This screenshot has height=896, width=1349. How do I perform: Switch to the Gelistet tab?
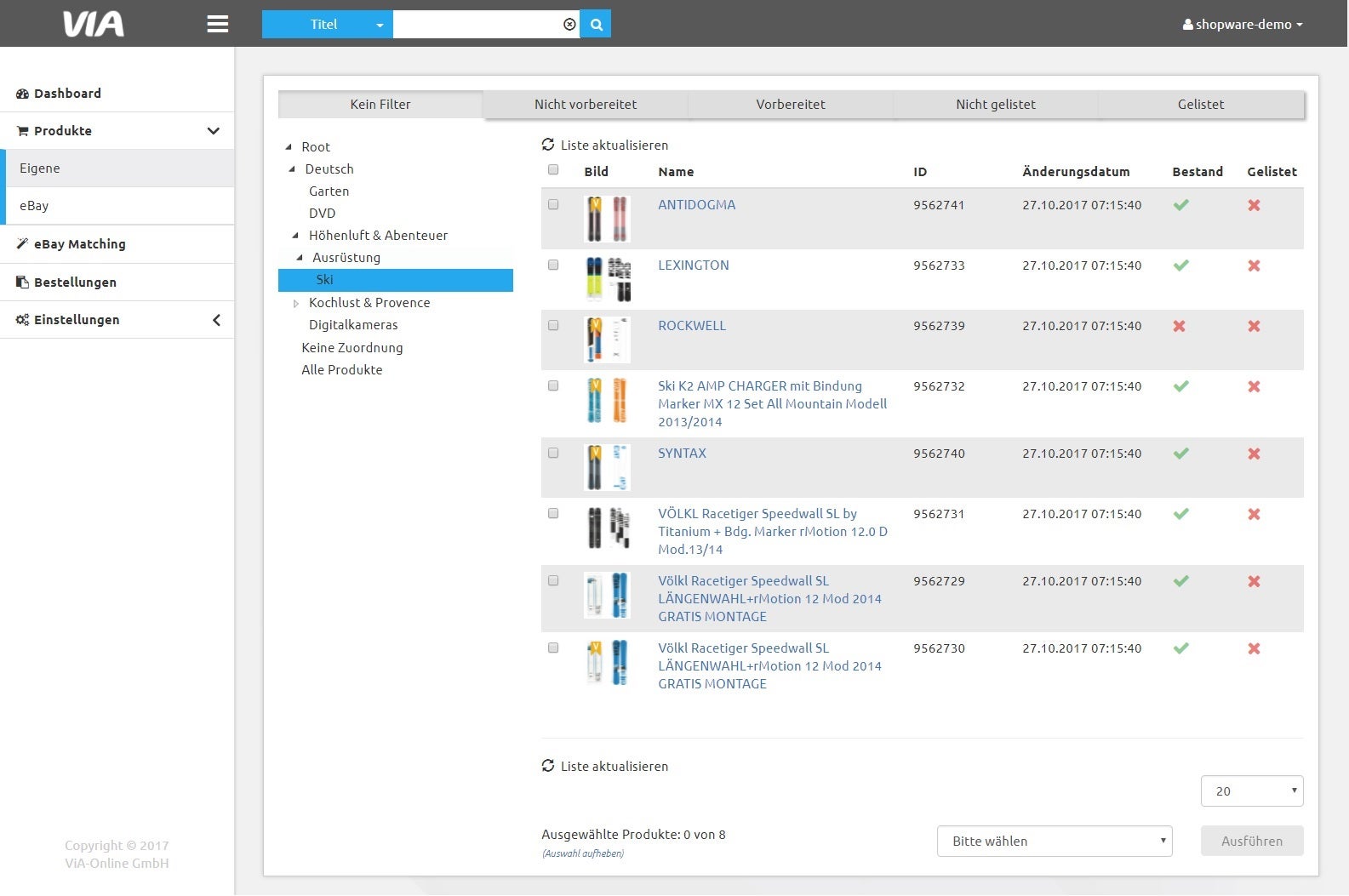(x=1201, y=104)
